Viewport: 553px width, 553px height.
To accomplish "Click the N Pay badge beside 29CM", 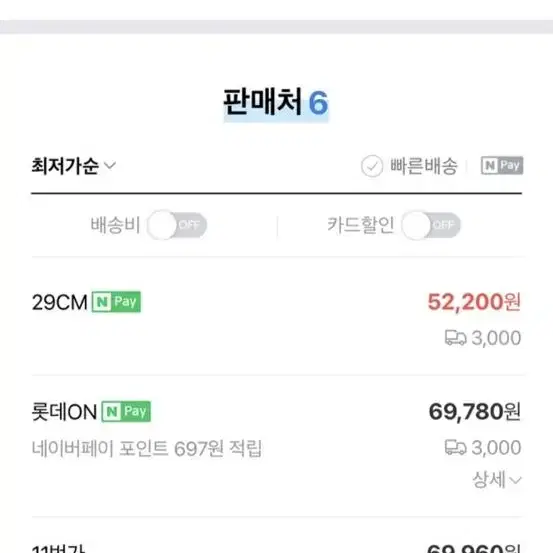I will point(116,302).
